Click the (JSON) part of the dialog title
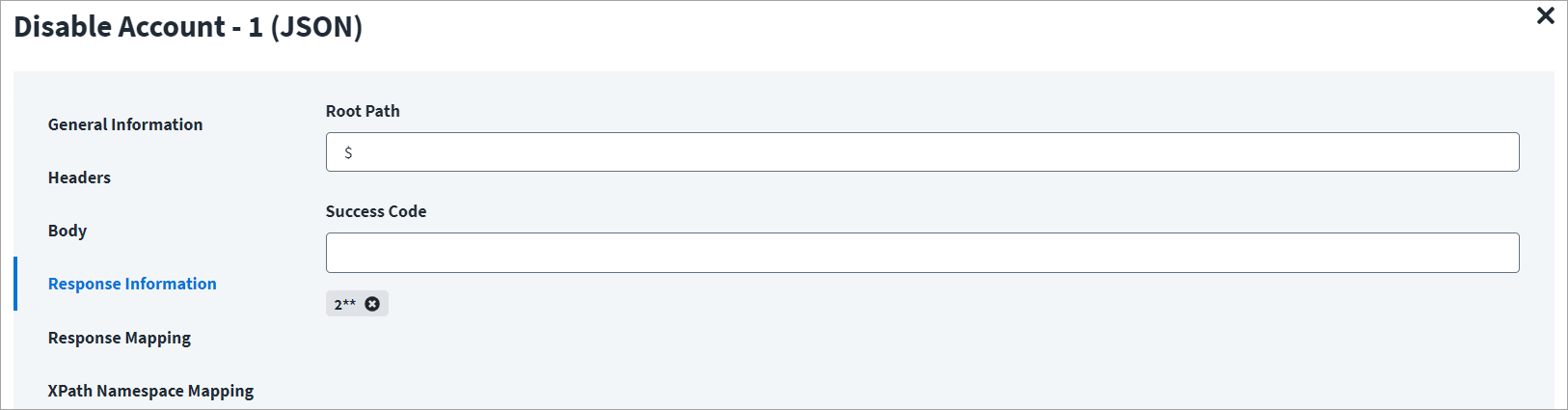1568x410 pixels. [316, 27]
